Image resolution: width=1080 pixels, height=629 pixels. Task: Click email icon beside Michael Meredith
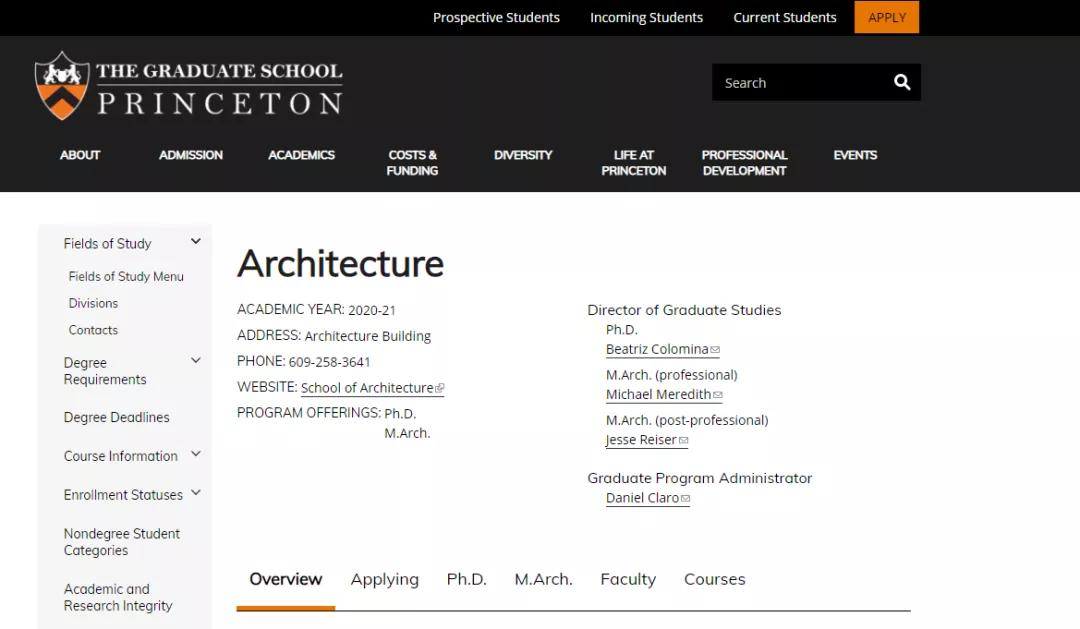pos(718,395)
